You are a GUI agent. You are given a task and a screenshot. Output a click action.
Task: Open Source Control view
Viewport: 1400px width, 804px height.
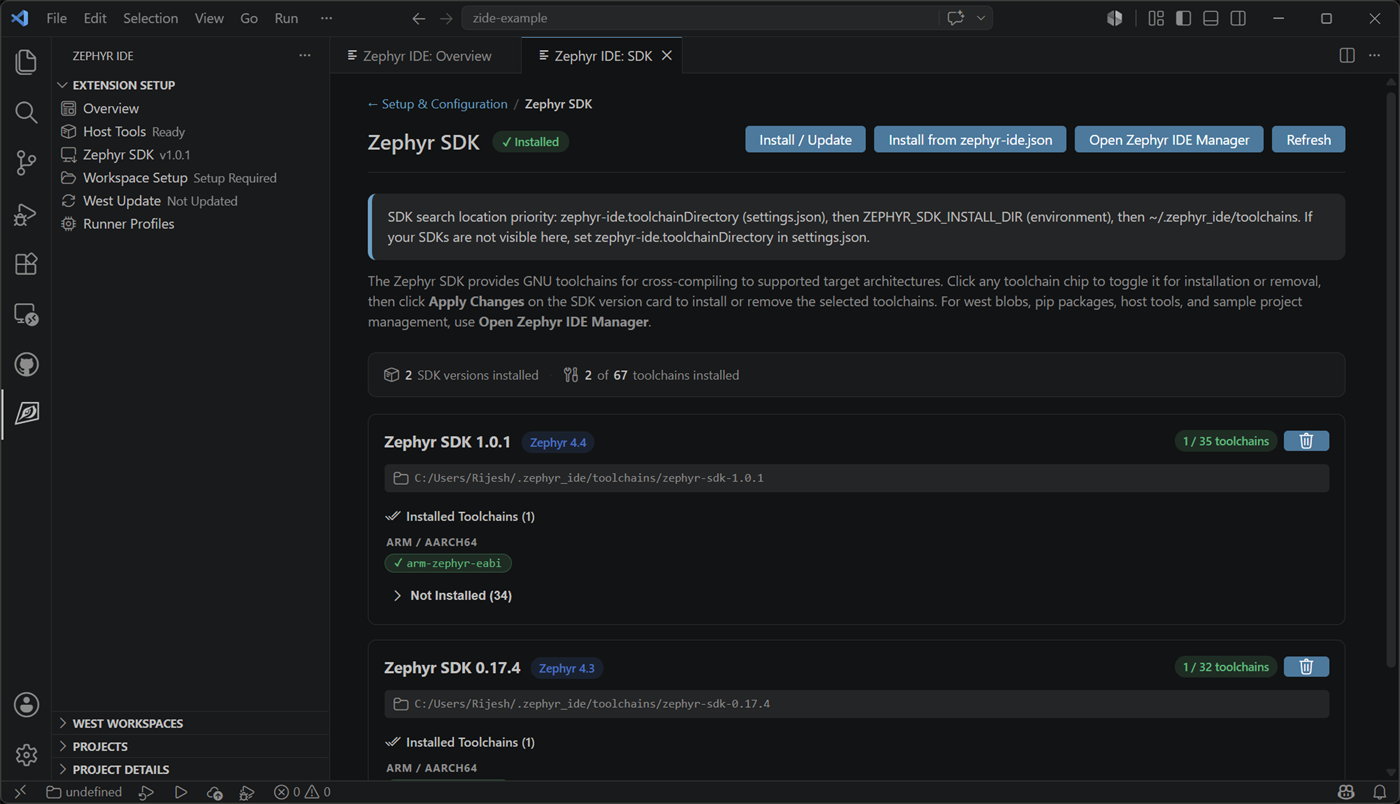[x=26, y=163]
